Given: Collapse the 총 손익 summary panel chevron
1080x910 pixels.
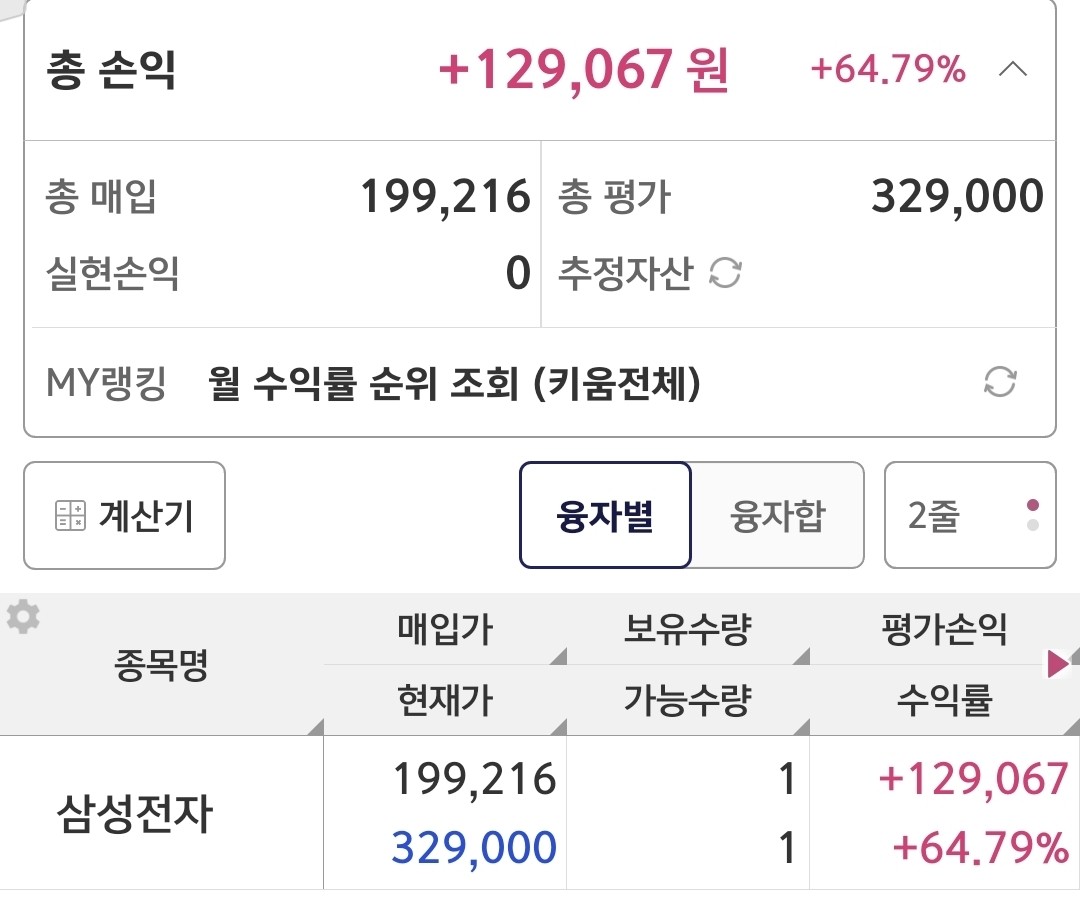Looking at the screenshot, I should pos(1012,69).
